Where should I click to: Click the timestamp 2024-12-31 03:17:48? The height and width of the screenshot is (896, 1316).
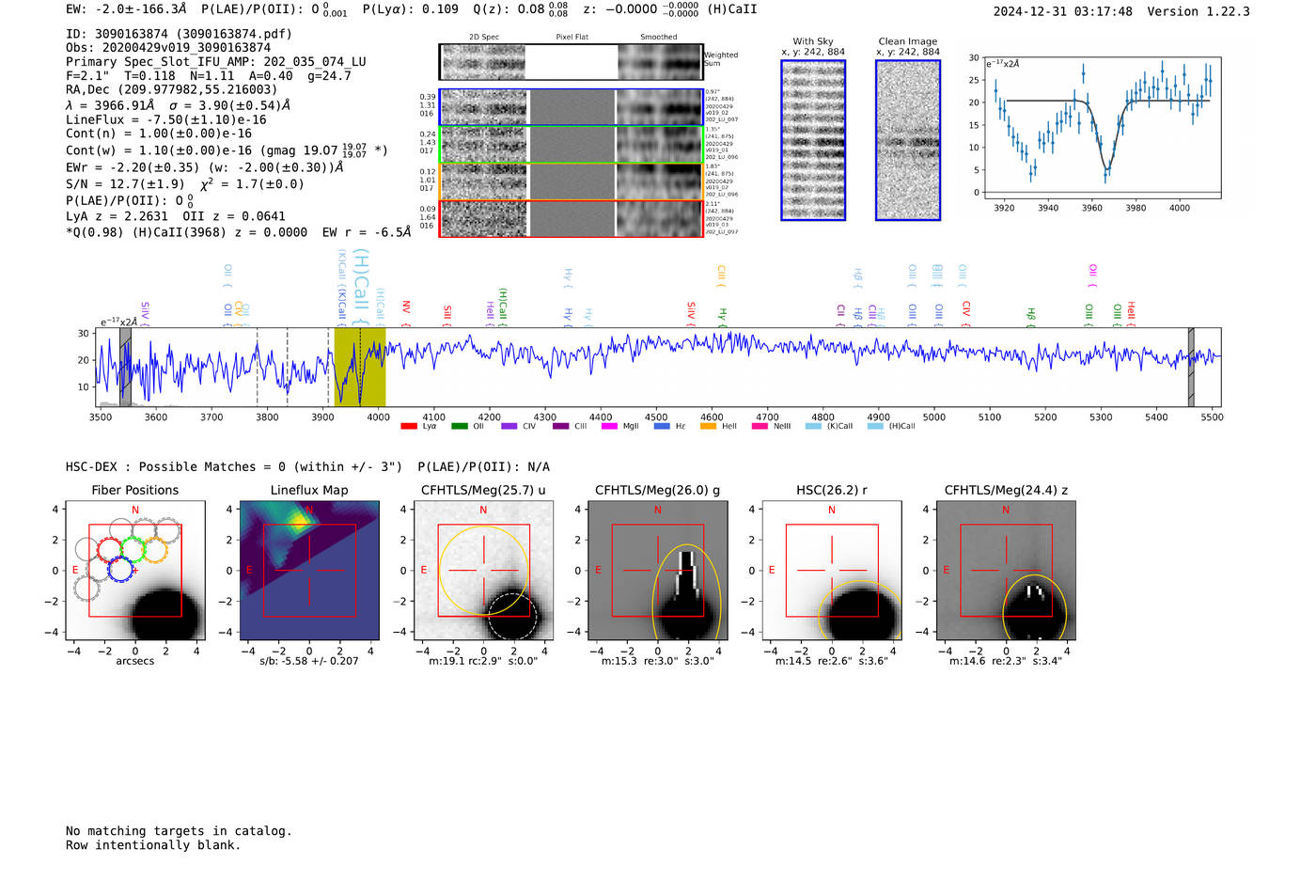[x=1063, y=11]
